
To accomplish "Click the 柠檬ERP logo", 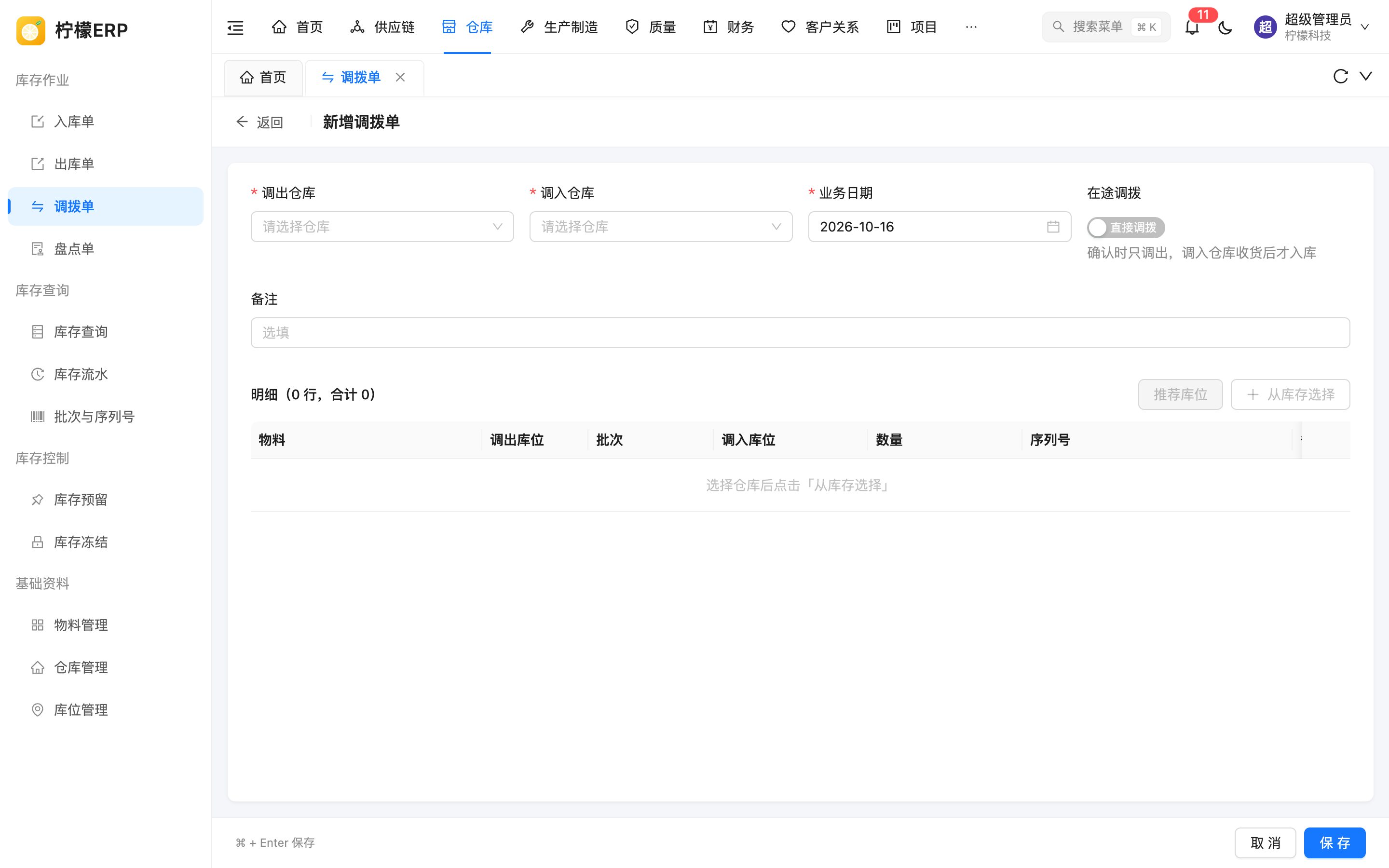I will (x=72, y=30).
